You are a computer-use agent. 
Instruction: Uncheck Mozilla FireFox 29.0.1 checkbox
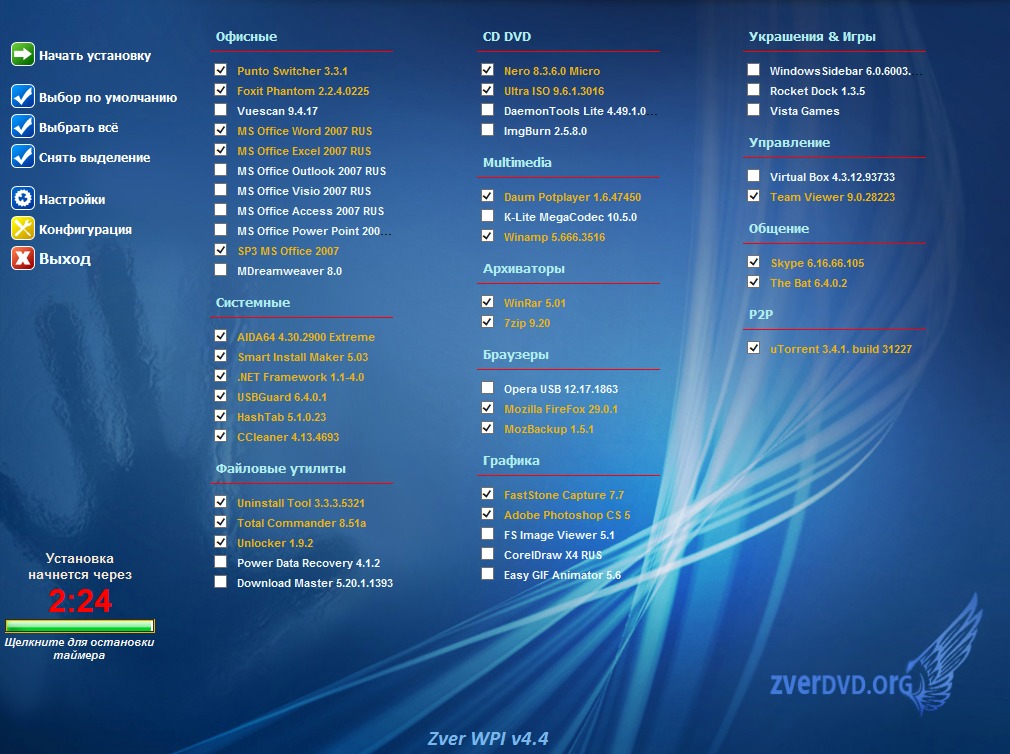click(487, 408)
